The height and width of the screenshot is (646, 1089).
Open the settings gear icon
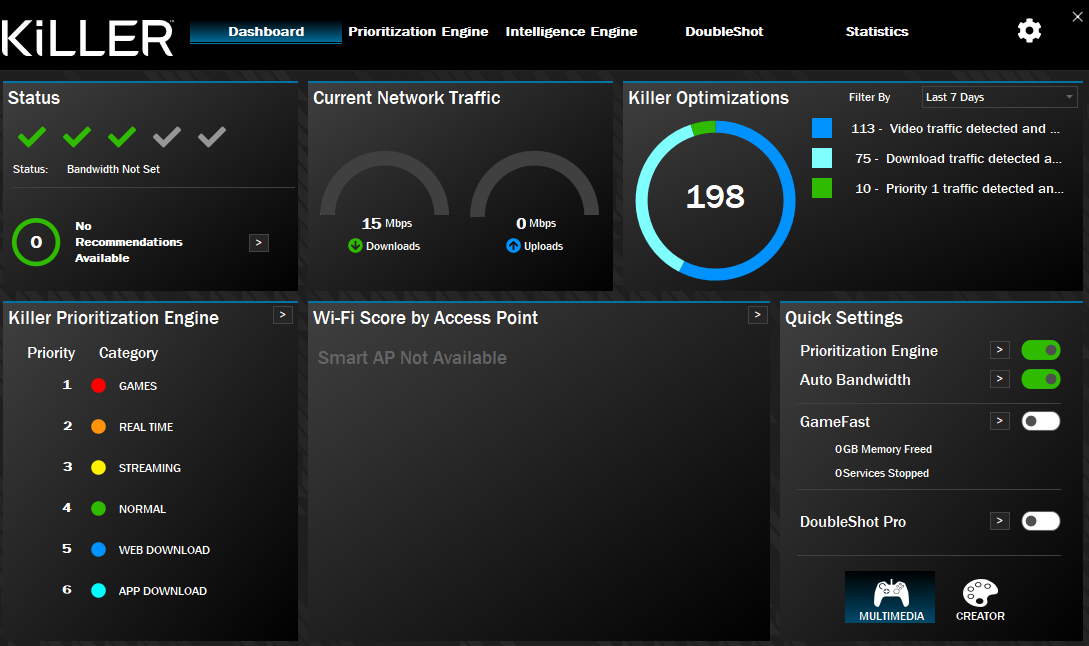coord(1029,31)
